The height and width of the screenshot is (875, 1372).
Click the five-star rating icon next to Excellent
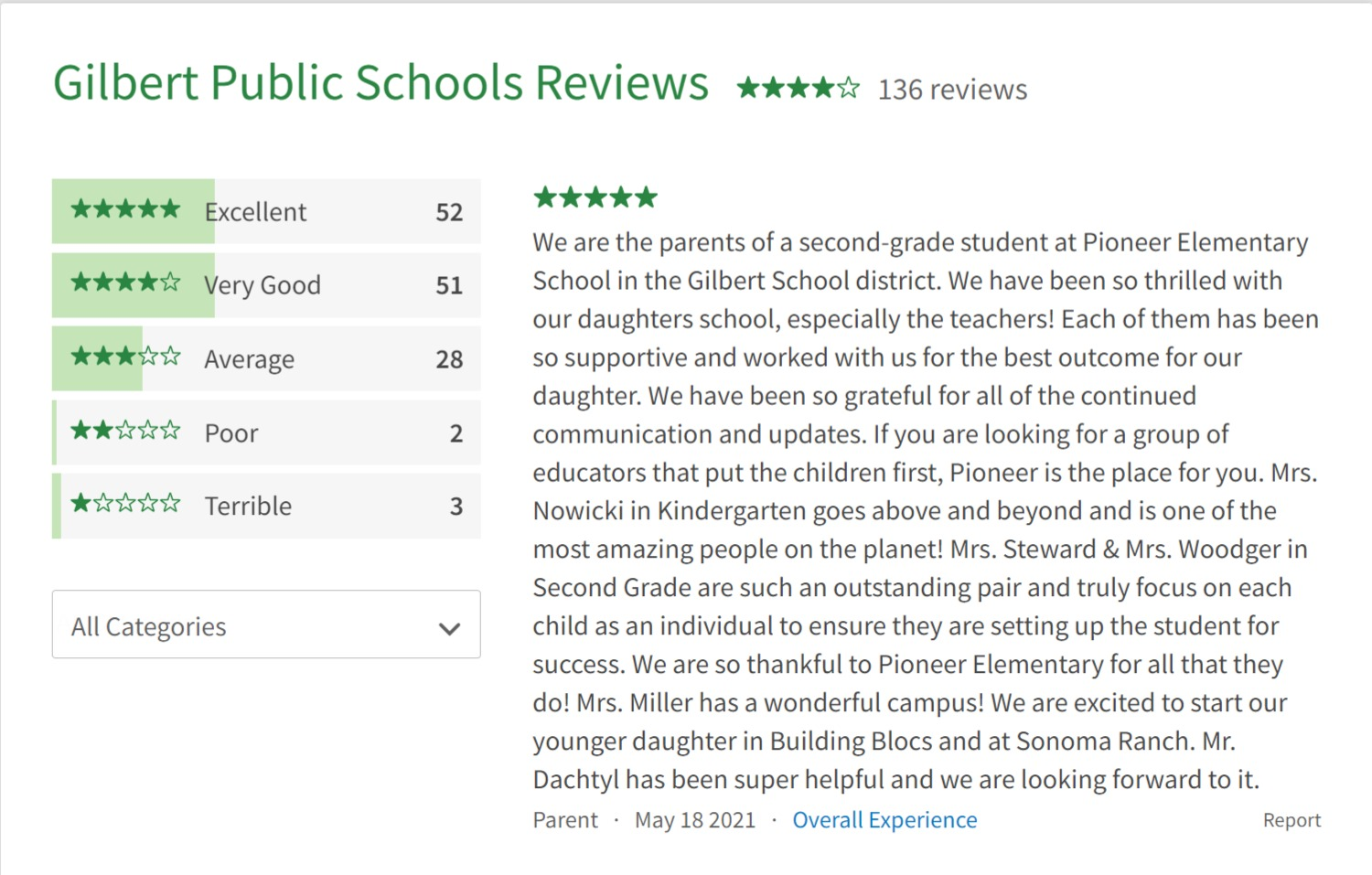click(x=123, y=208)
